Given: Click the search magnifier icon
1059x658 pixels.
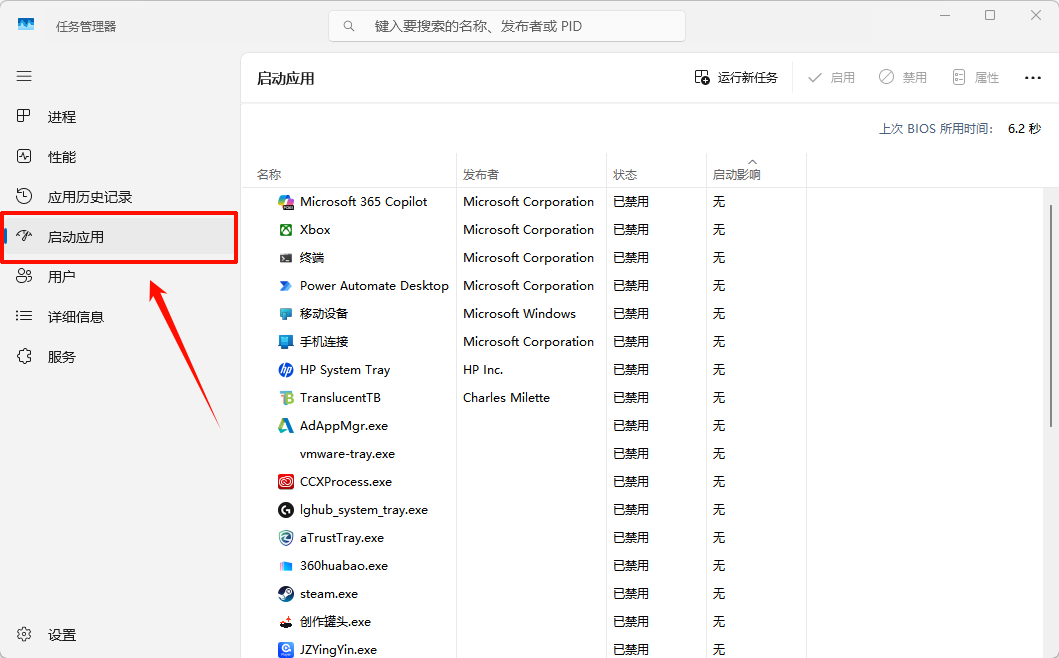Looking at the screenshot, I should (x=348, y=26).
